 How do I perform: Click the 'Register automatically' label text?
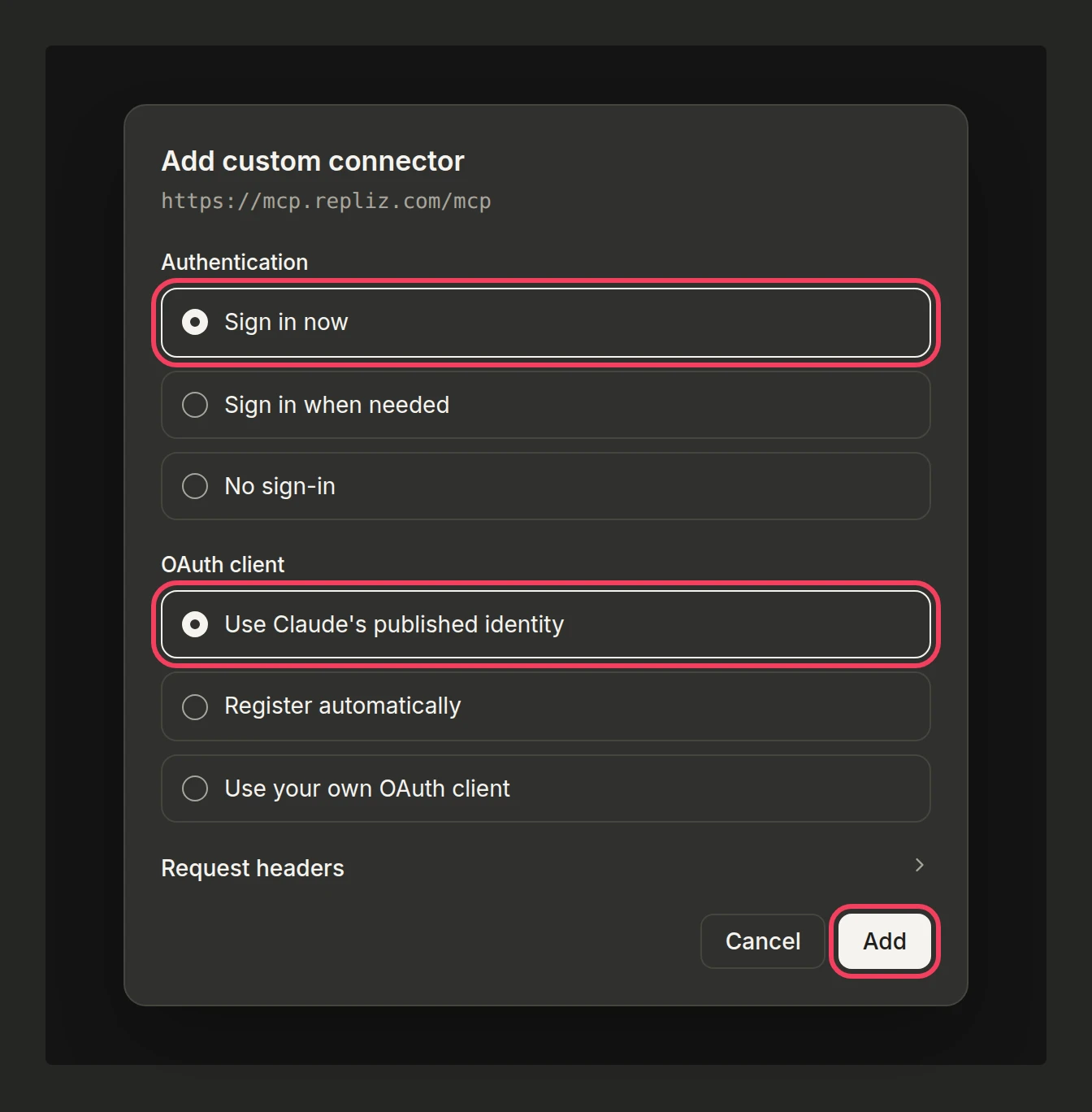pyautogui.click(x=343, y=706)
